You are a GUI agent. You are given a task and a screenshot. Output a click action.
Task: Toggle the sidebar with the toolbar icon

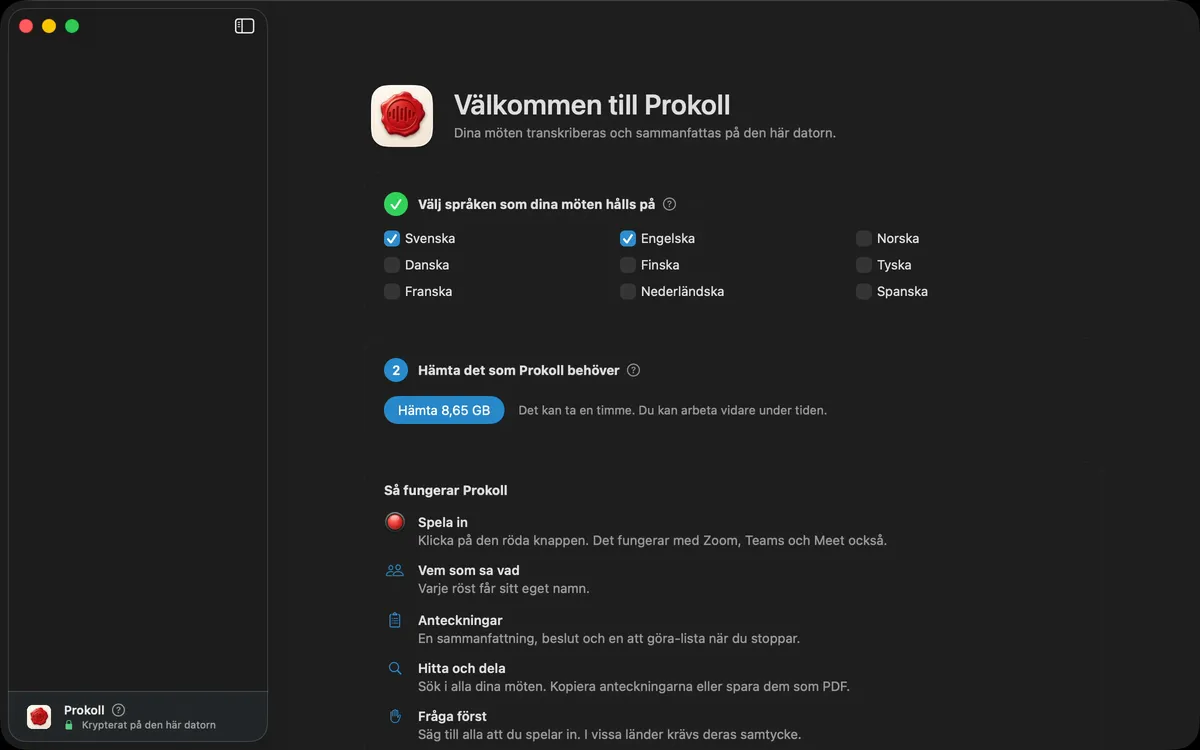click(245, 26)
